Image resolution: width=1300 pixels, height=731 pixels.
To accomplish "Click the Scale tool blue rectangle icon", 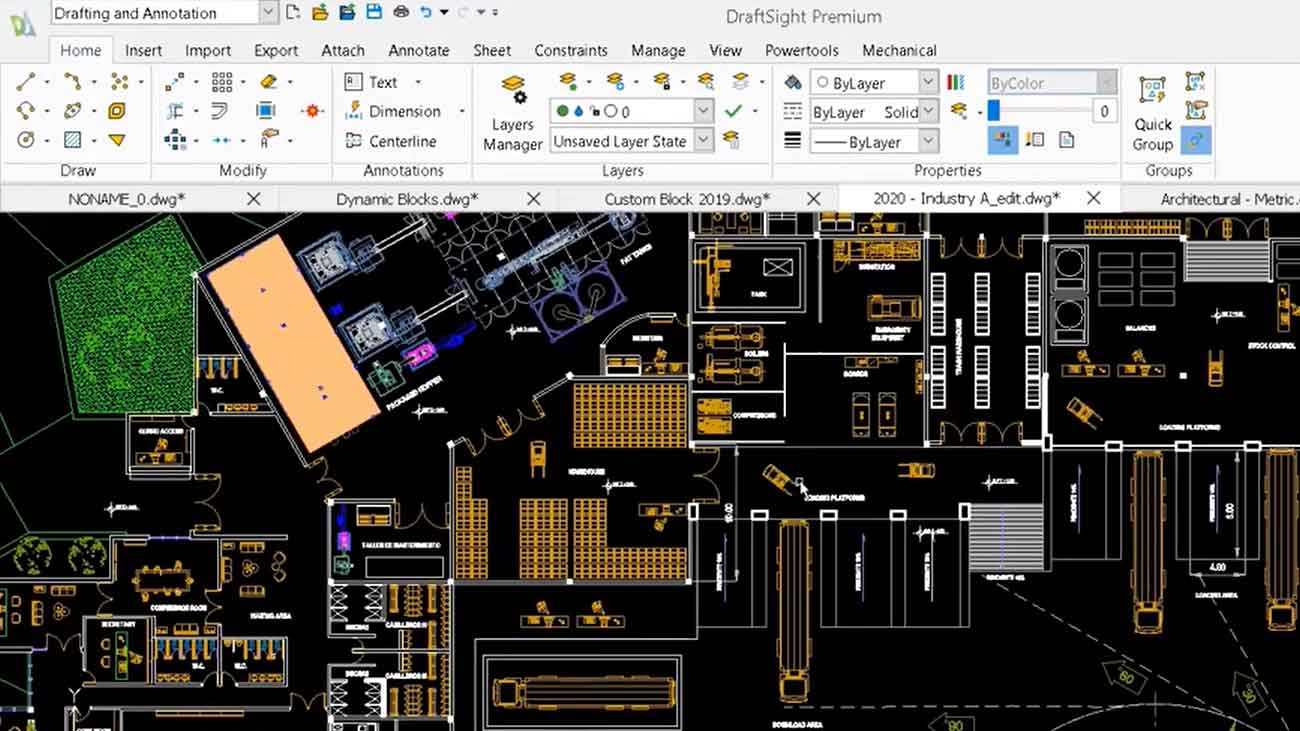I will [x=266, y=111].
